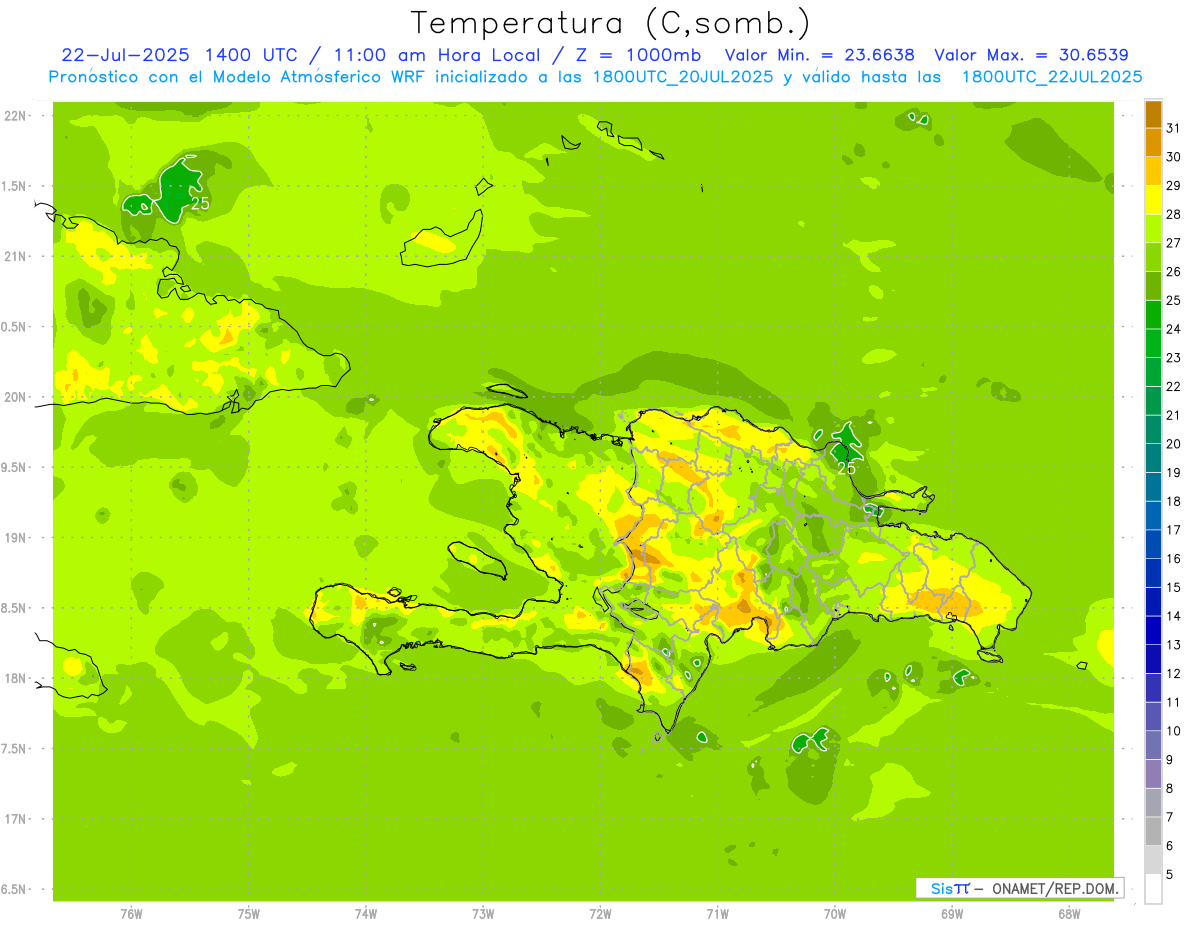
Task: Click the 74W longitude label
Action: [x=366, y=914]
